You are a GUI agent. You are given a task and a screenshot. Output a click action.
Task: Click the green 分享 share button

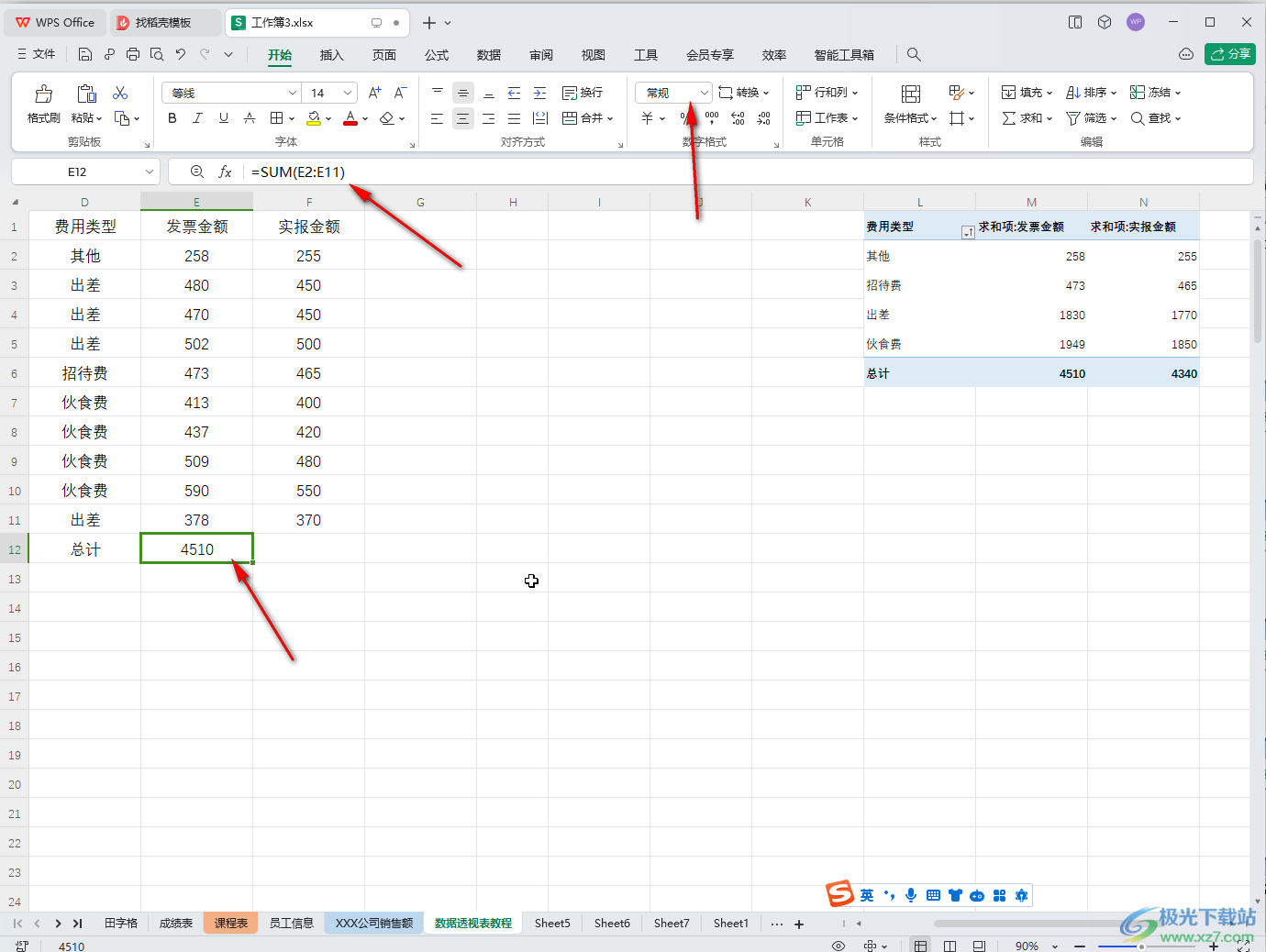1230,54
